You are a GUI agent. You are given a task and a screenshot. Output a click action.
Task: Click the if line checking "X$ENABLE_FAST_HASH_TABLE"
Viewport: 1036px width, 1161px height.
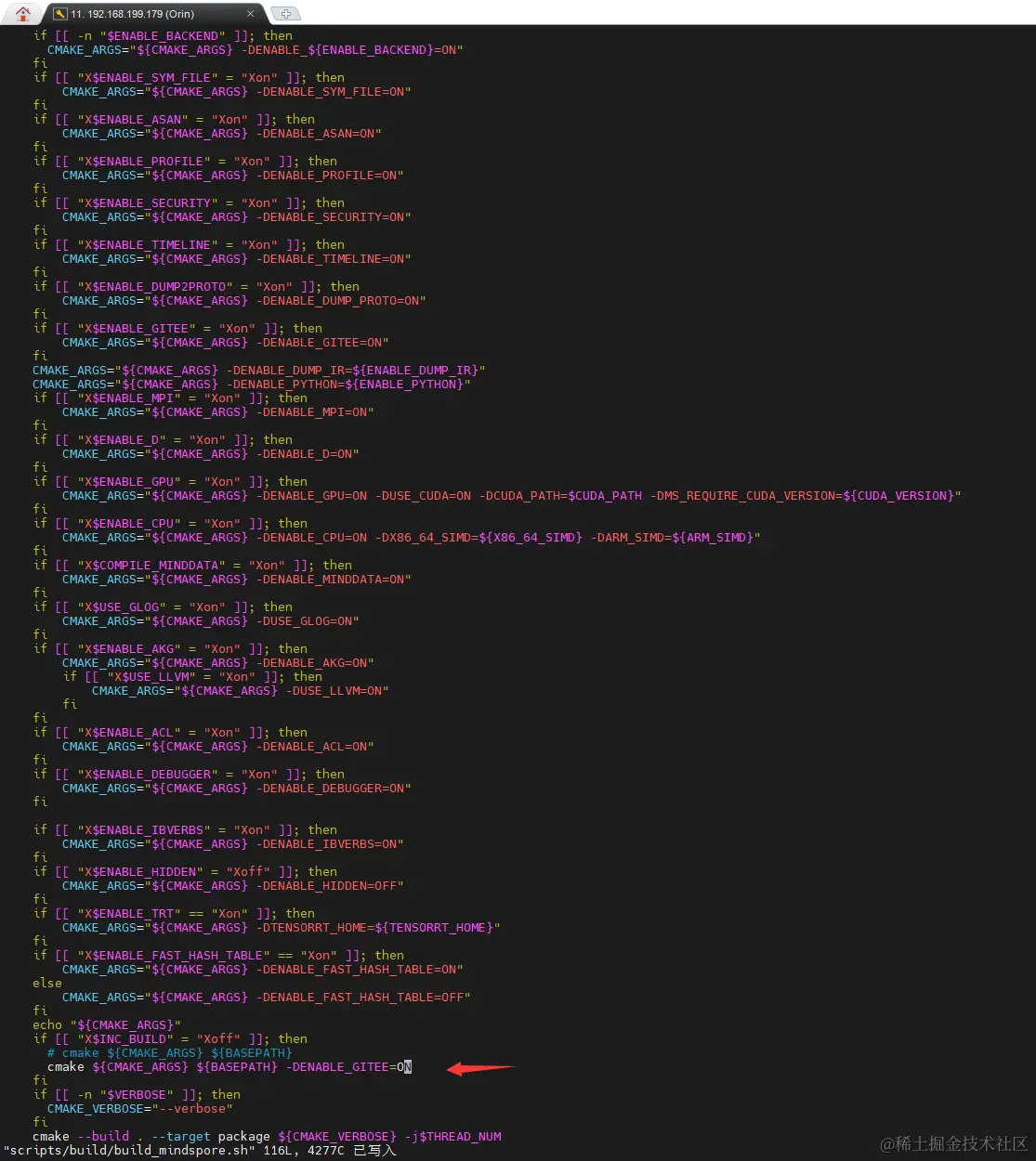218,956
